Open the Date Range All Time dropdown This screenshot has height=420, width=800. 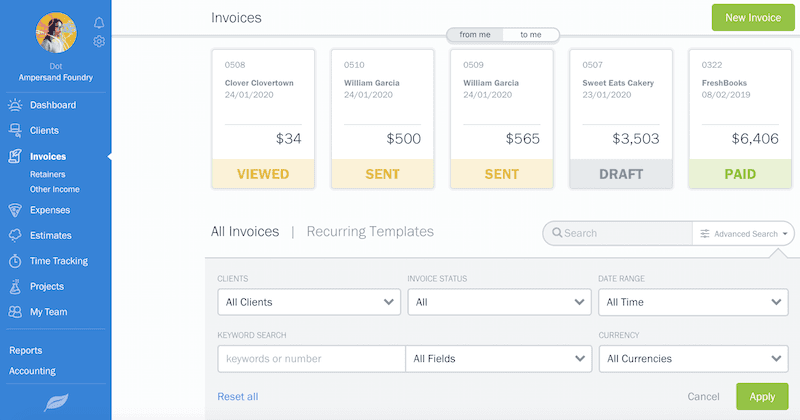coord(693,302)
